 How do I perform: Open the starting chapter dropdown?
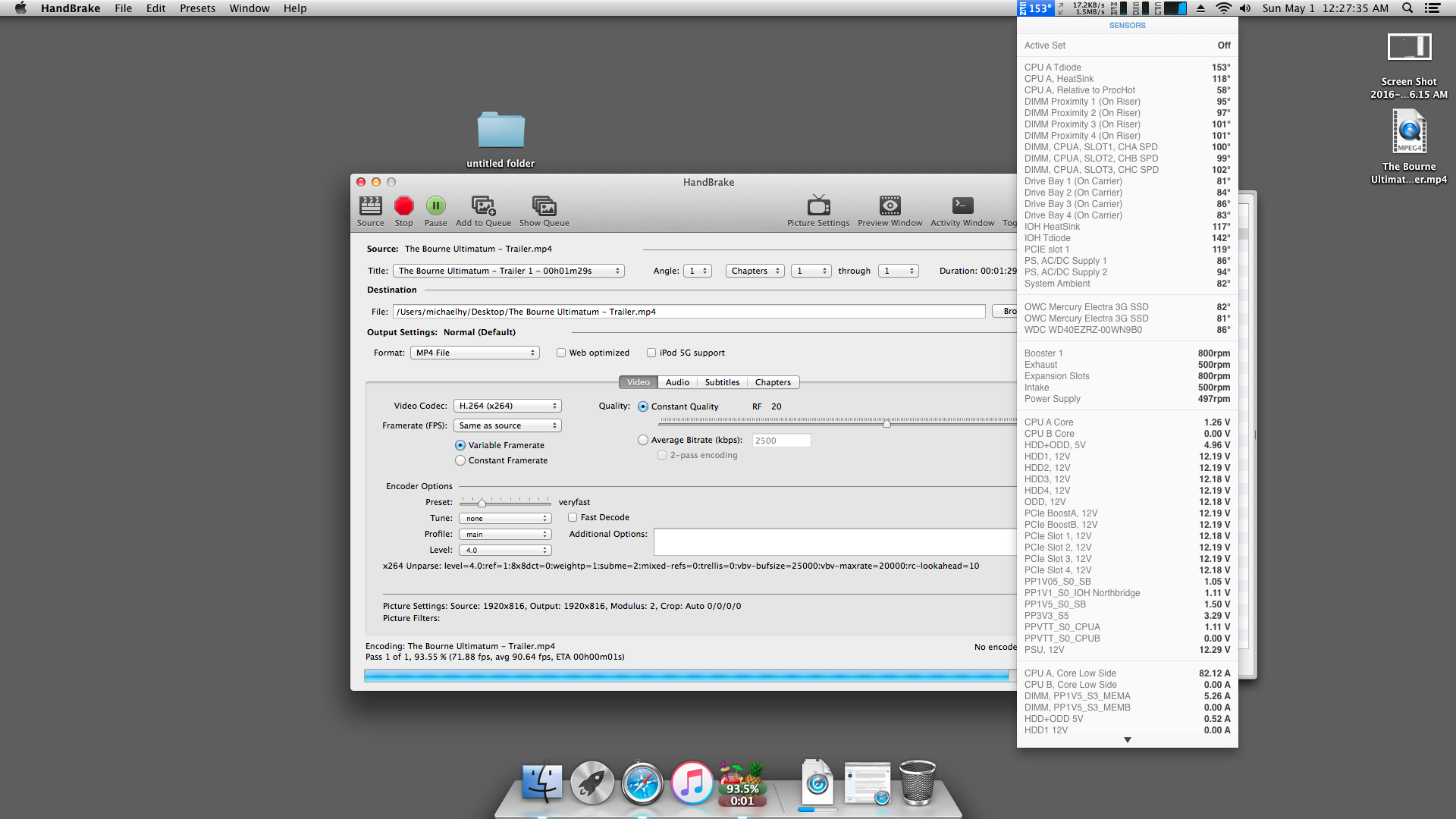point(811,271)
